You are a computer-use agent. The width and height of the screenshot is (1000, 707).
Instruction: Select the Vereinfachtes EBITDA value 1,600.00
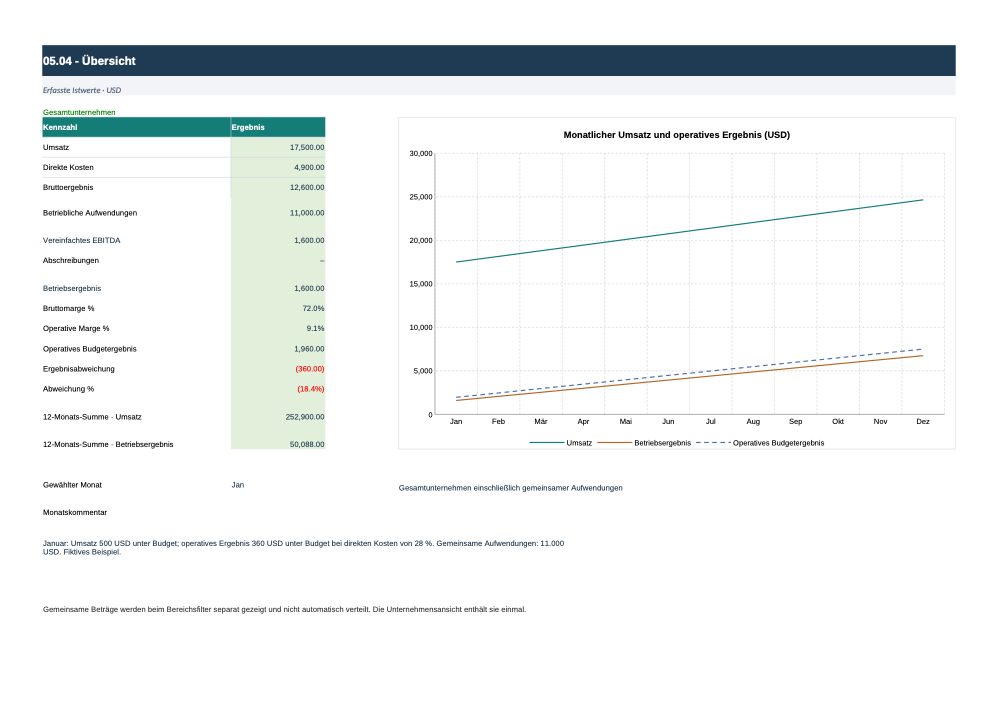[309, 240]
